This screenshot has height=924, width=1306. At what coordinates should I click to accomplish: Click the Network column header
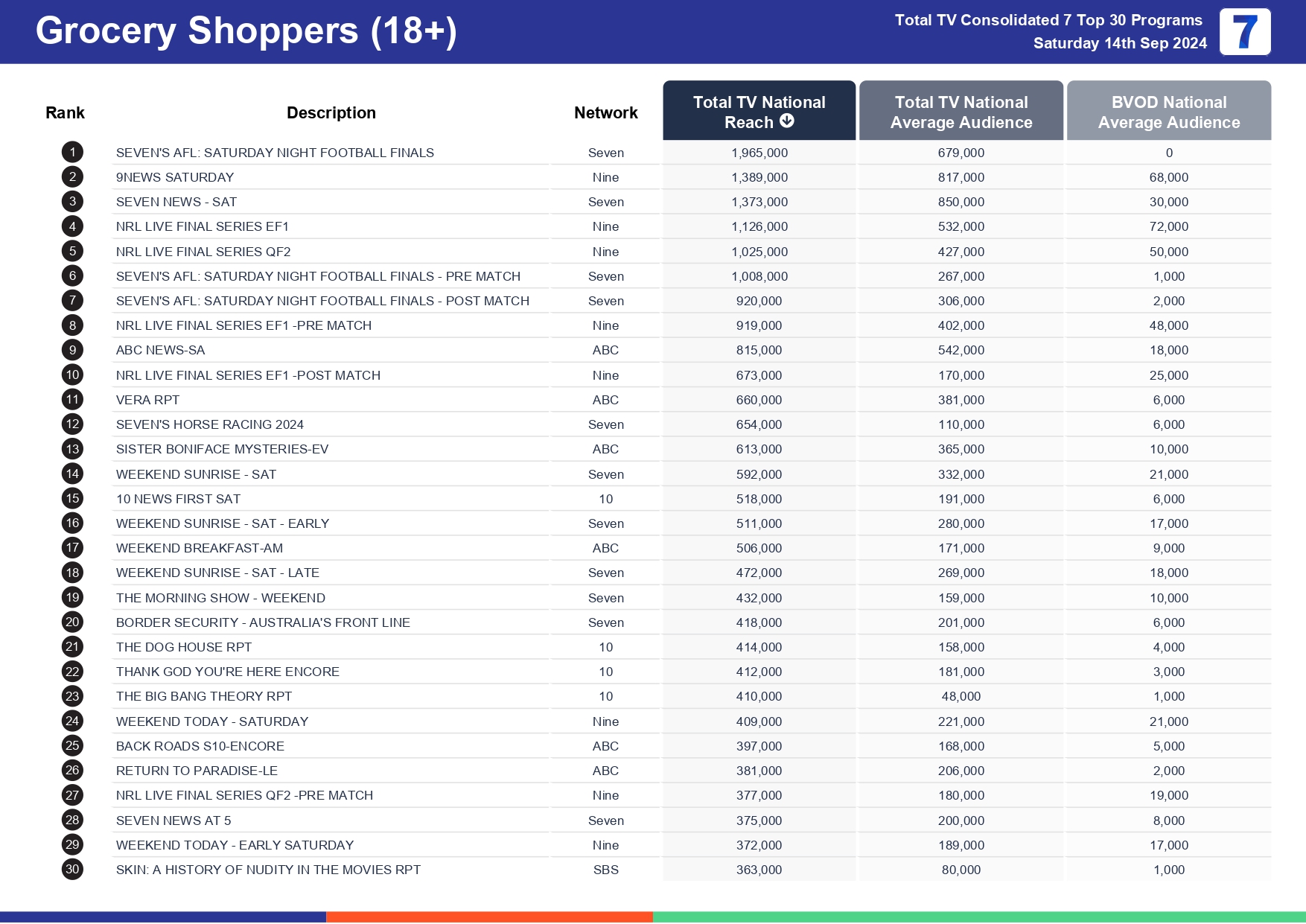[605, 112]
